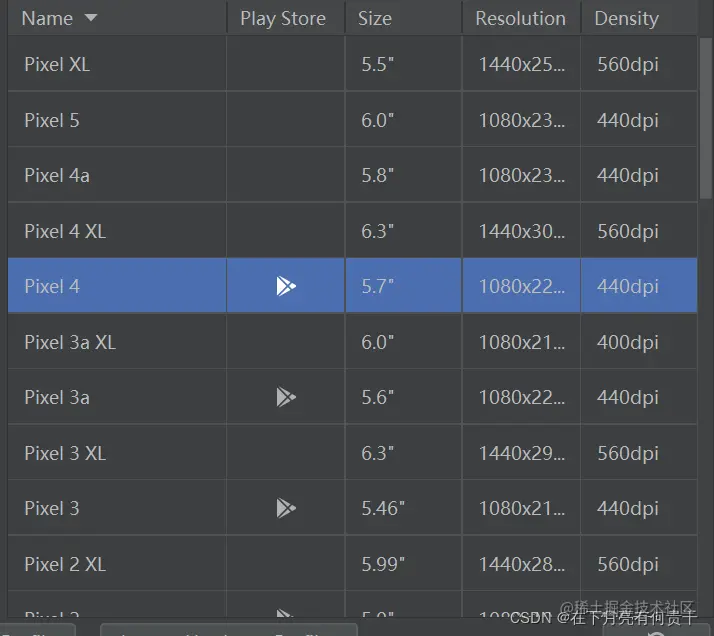Click the device list vertical scrollbar
The height and width of the screenshot is (636, 714).
(705, 118)
